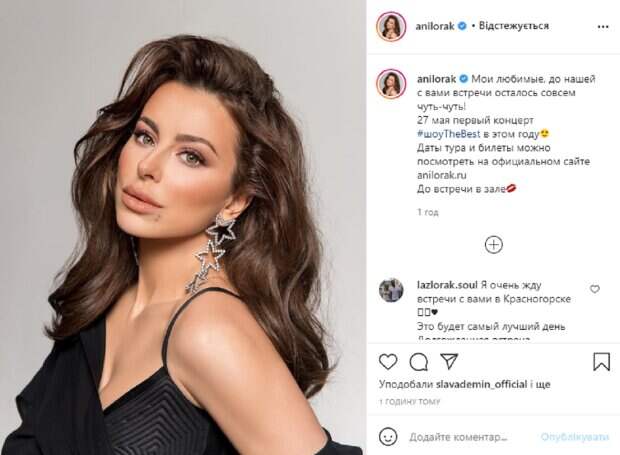The height and width of the screenshot is (455, 620).
Task: Click the lazlorak.soul commenter avatar
Action: (x=391, y=290)
